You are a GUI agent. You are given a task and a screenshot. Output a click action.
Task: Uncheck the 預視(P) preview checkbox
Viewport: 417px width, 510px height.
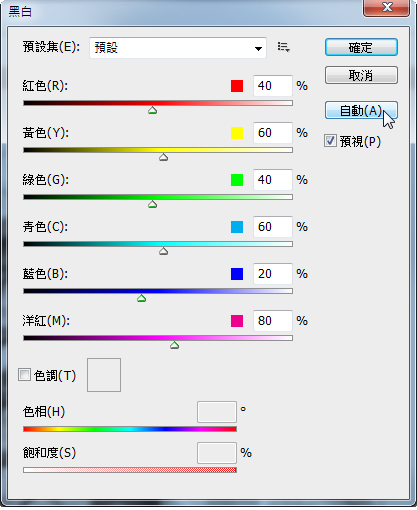330,141
